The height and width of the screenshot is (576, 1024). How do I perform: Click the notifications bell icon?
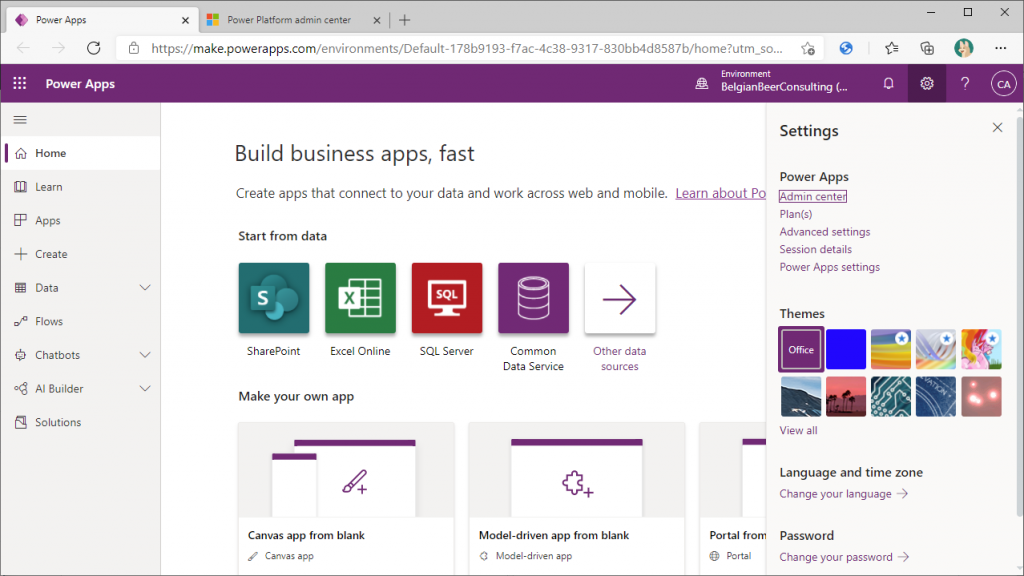[888, 84]
